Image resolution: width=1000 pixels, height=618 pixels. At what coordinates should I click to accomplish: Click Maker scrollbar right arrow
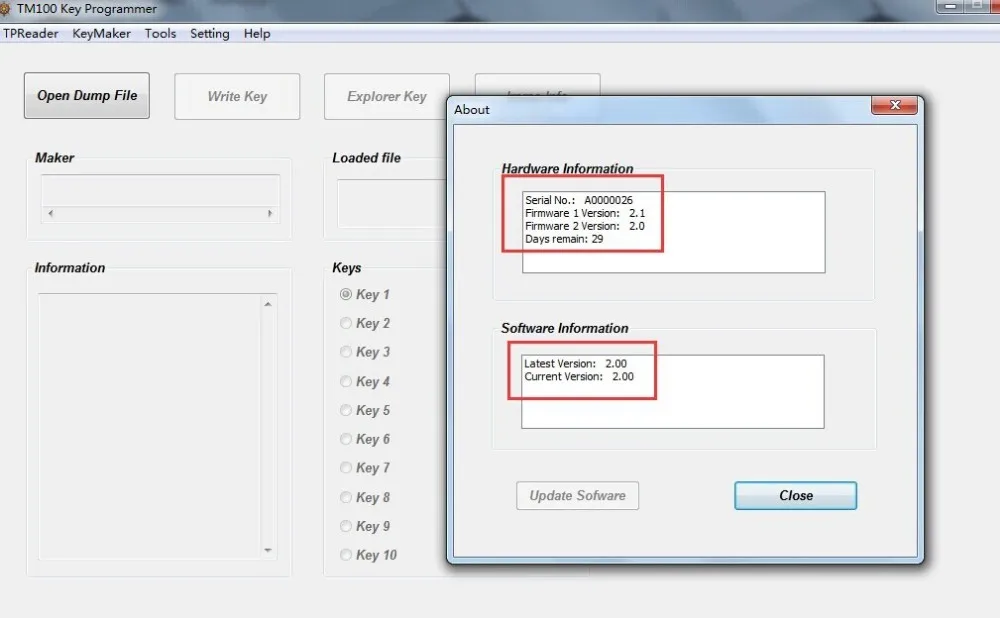270,213
